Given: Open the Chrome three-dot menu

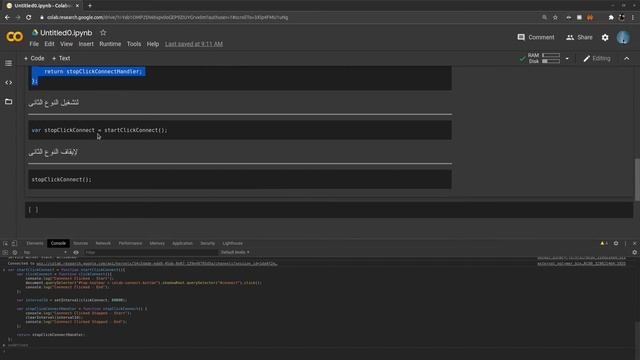Looking at the screenshot, I should coord(633,18).
